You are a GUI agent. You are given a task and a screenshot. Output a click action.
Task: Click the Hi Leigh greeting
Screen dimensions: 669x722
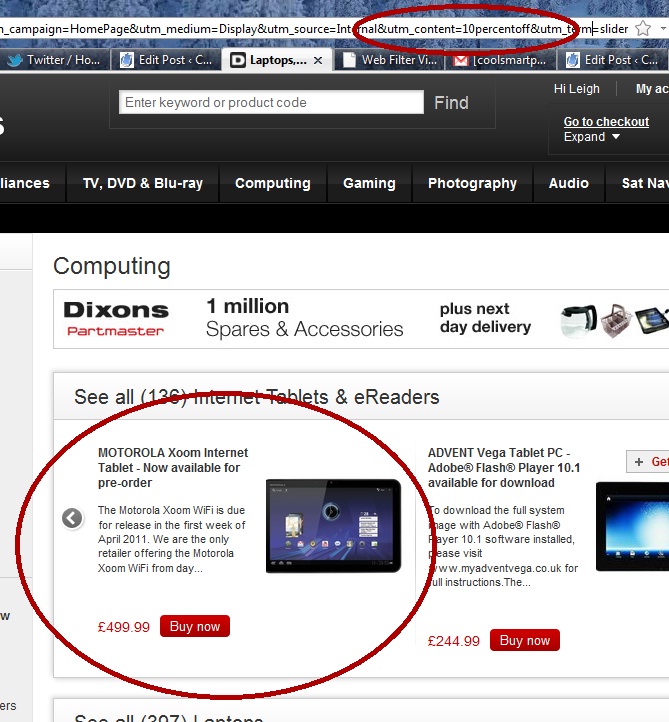tap(576, 88)
